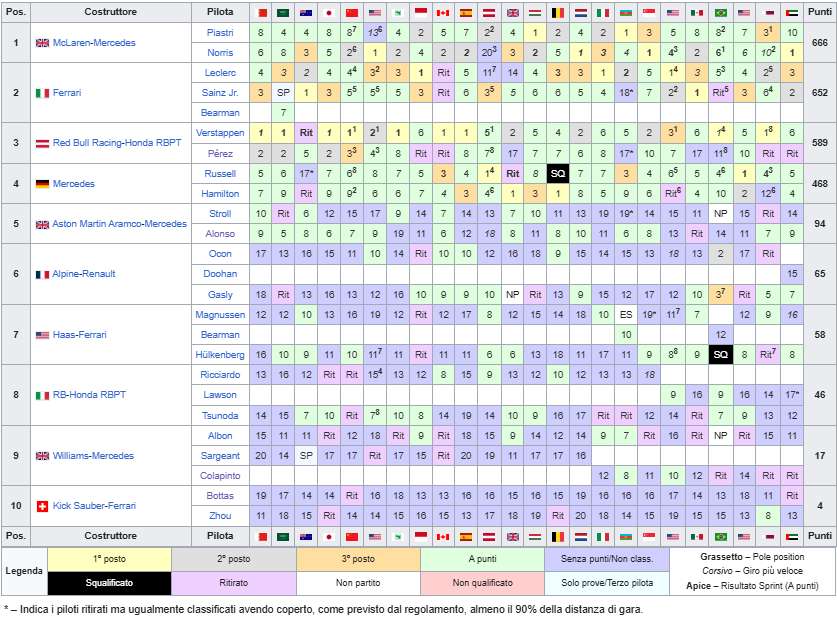Screen dimensions: 837x617
Task: Open the Saudi Arabia flag in the top header
Action: coord(283,12)
